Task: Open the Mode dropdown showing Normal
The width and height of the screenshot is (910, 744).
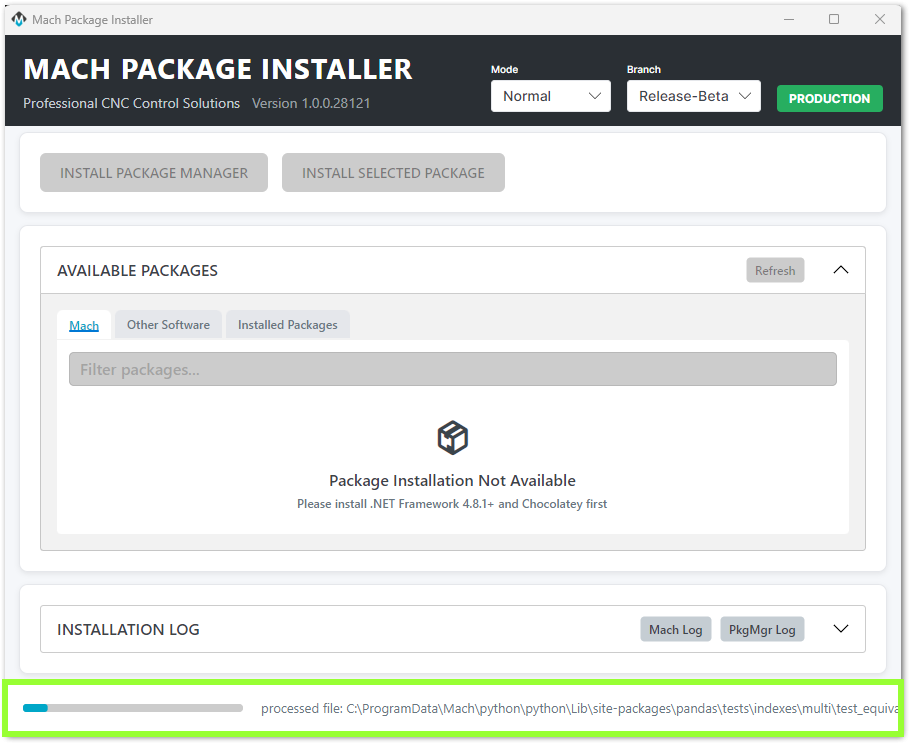Action: point(551,96)
